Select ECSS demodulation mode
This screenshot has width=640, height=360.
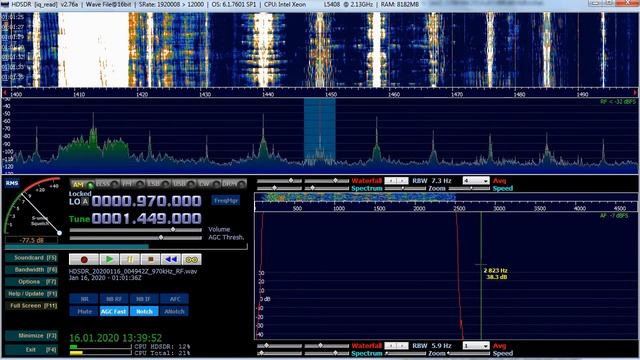(x=107, y=184)
